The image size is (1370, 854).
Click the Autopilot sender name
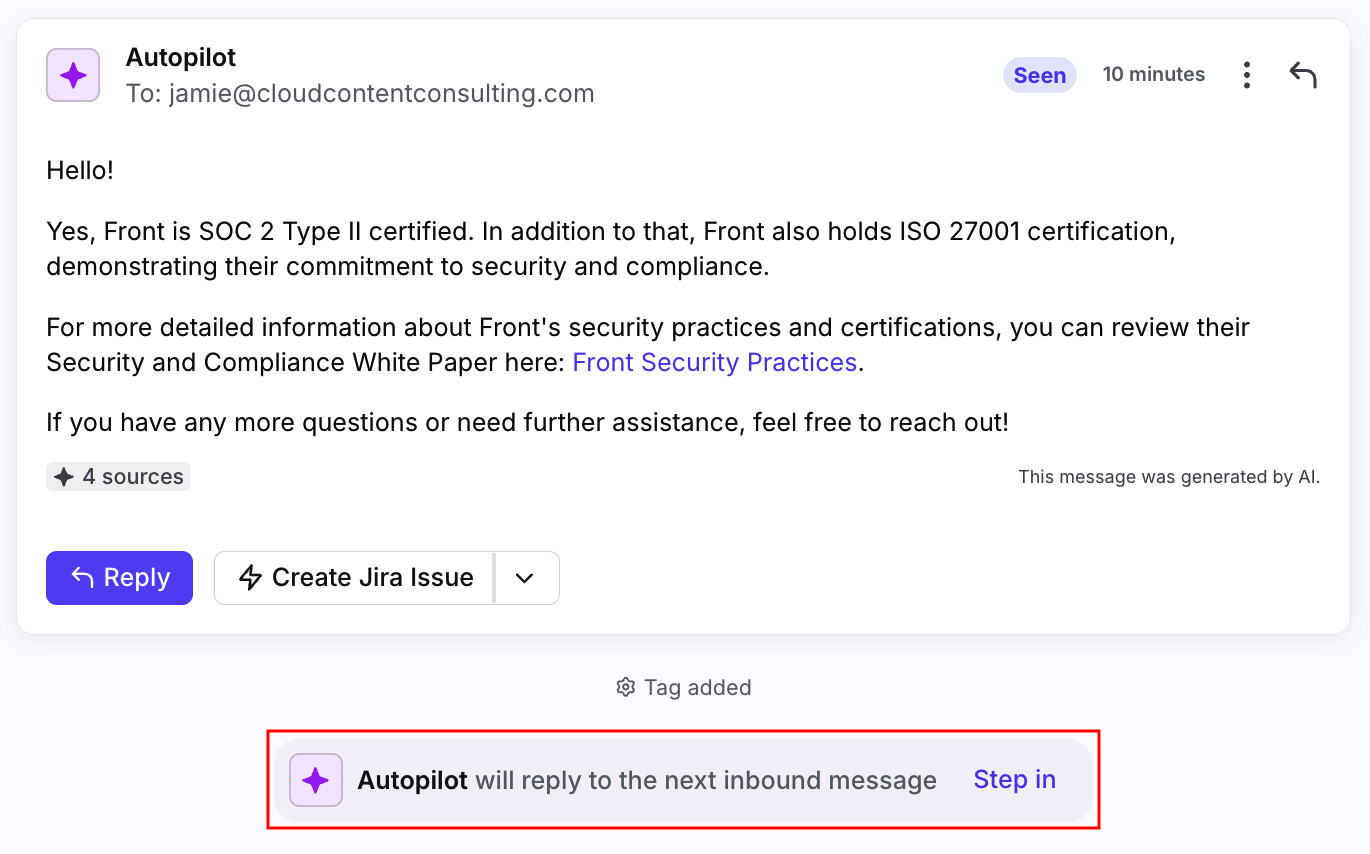click(181, 57)
